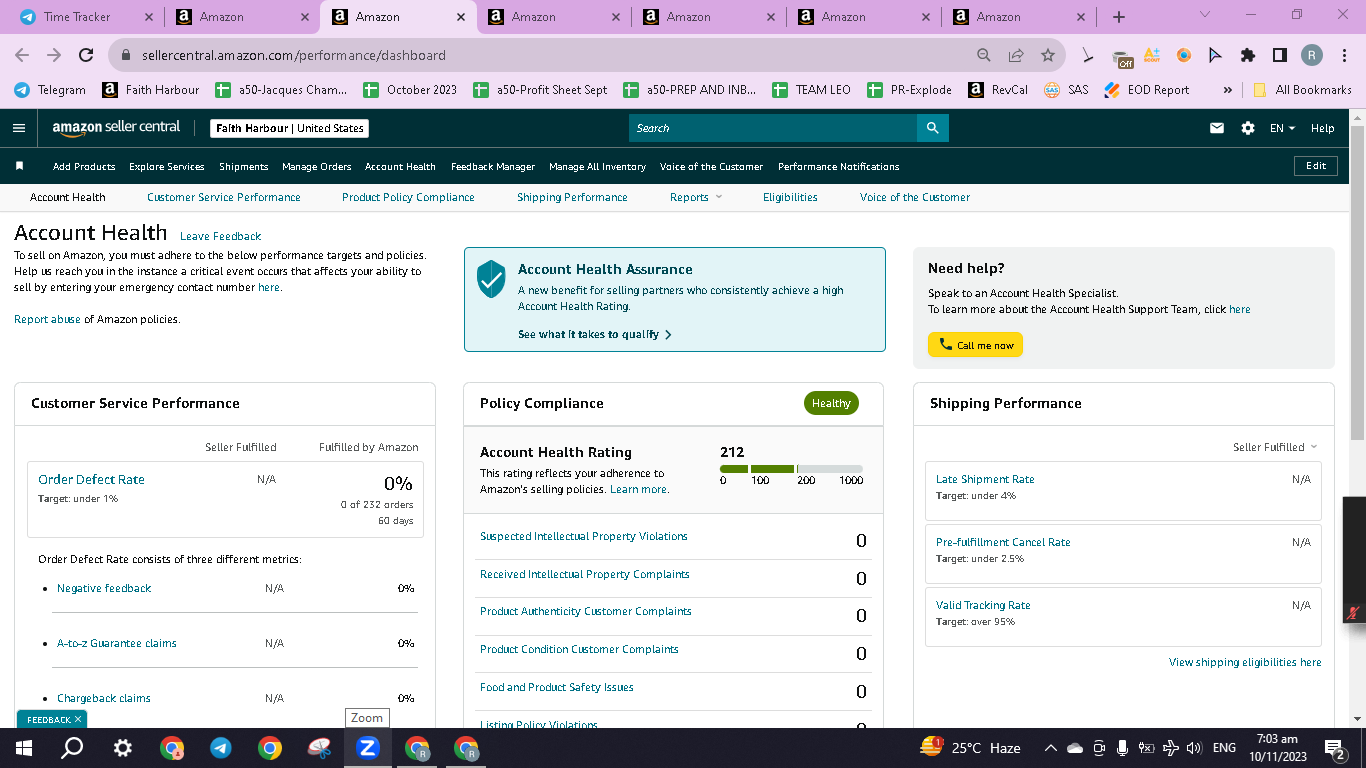Open the Eligibilities tab
This screenshot has height=768, width=1366.
(790, 197)
